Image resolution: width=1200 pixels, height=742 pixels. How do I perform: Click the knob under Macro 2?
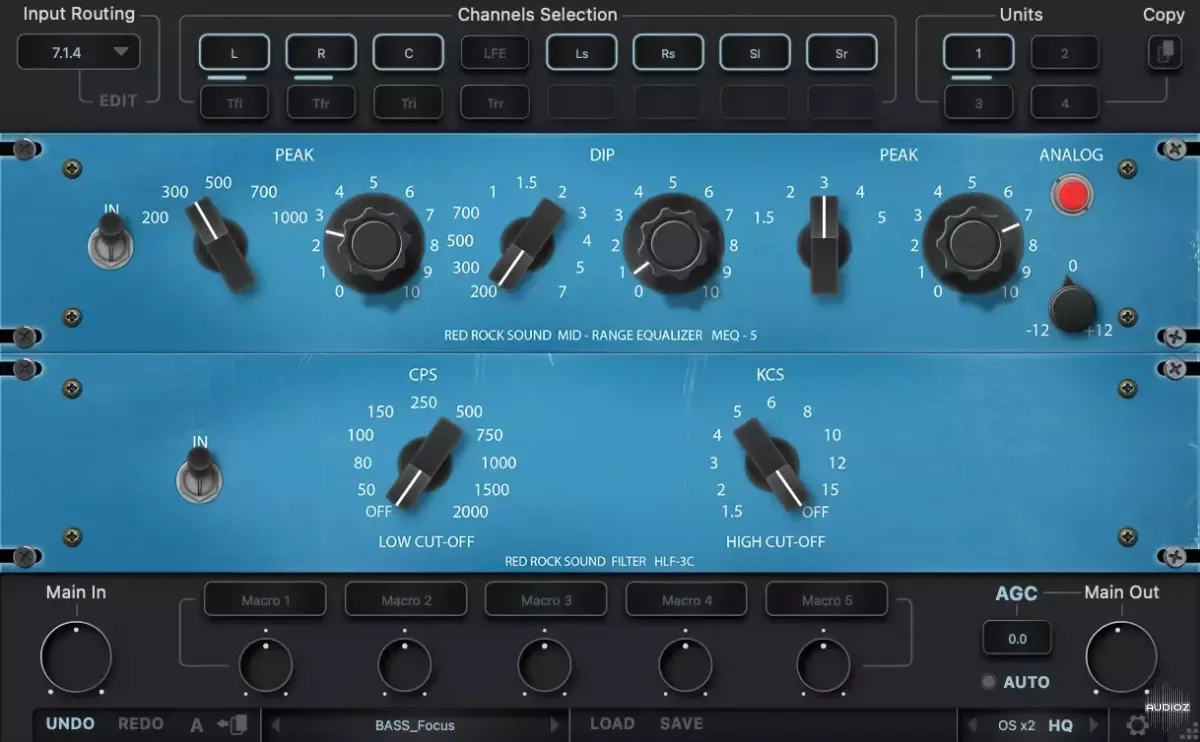point(405,665)
